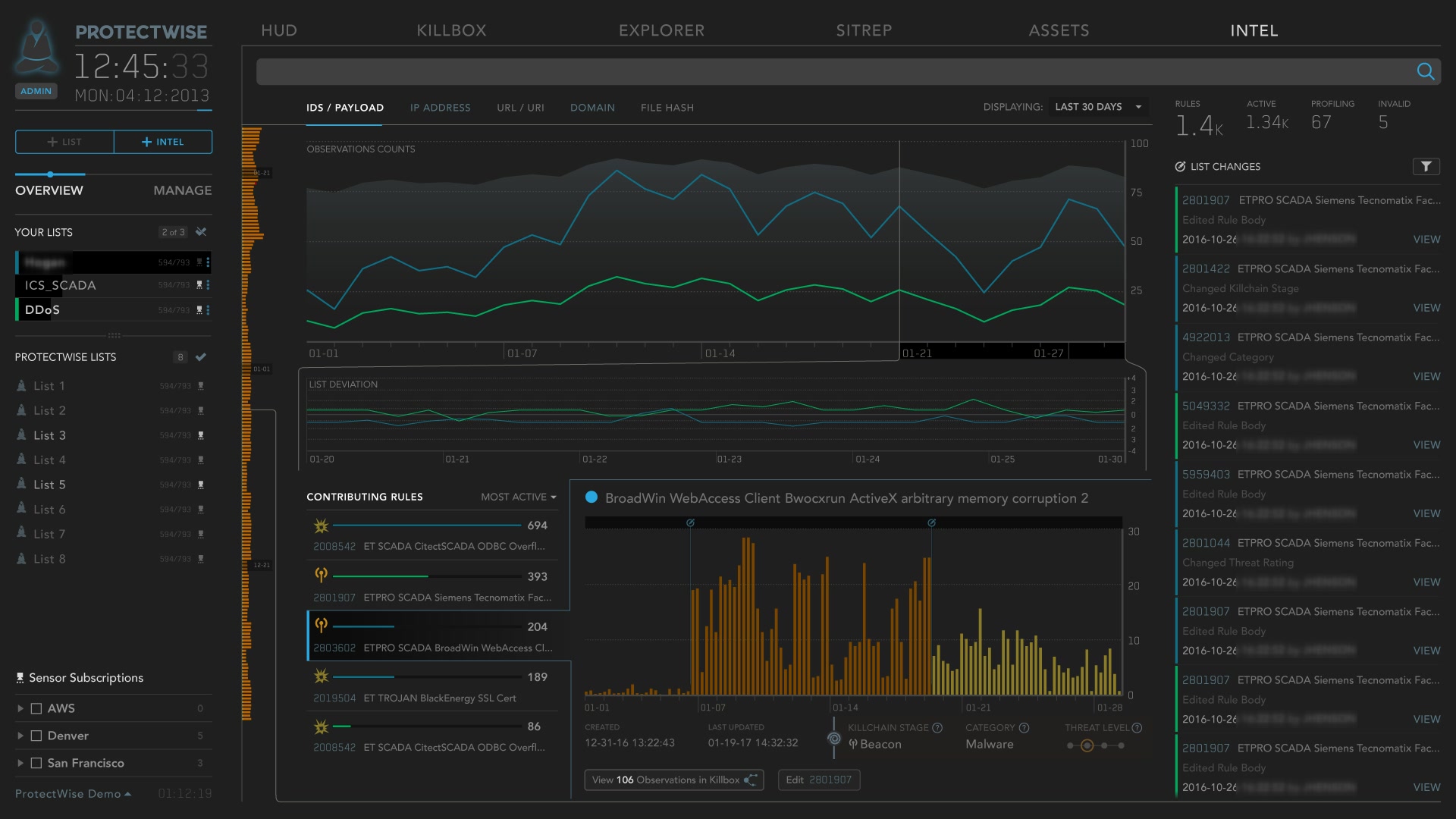Image resolution: width=1456 pixels, height=819 pixels.
Task: Open the MANAGE tab
Action: 182,190
